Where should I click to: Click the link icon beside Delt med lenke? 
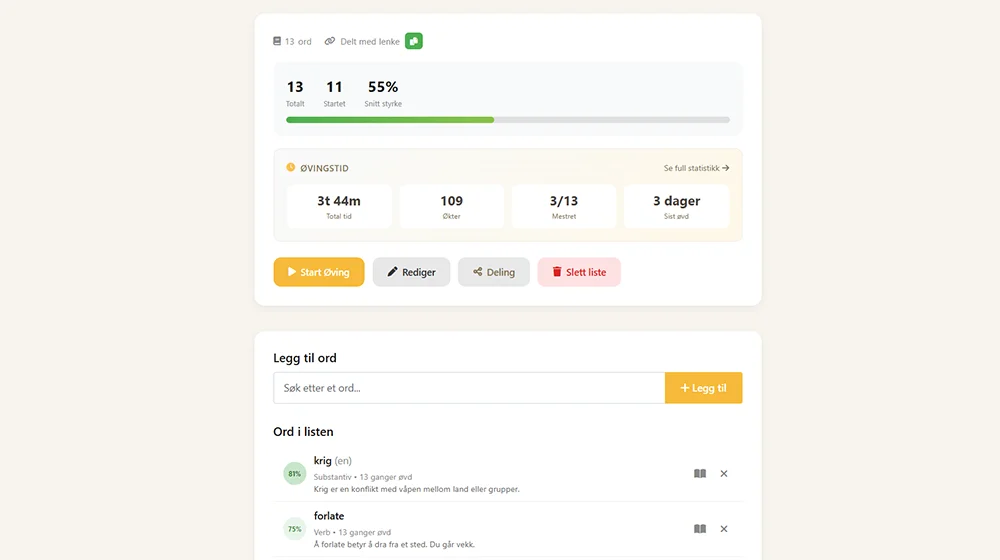[330, 42]
